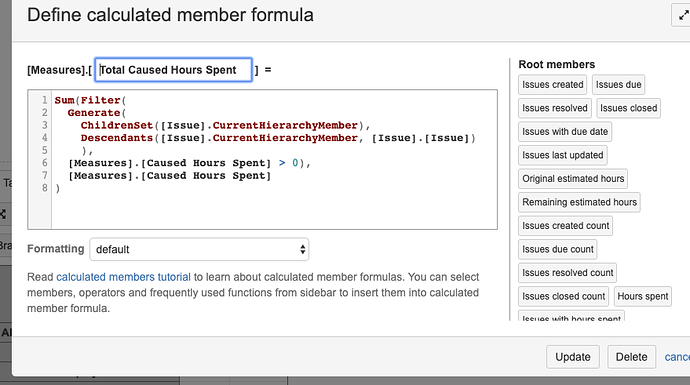Edit the Total Caused Hours Spent name field
The image size is (690, 385).
pos(173,70)
